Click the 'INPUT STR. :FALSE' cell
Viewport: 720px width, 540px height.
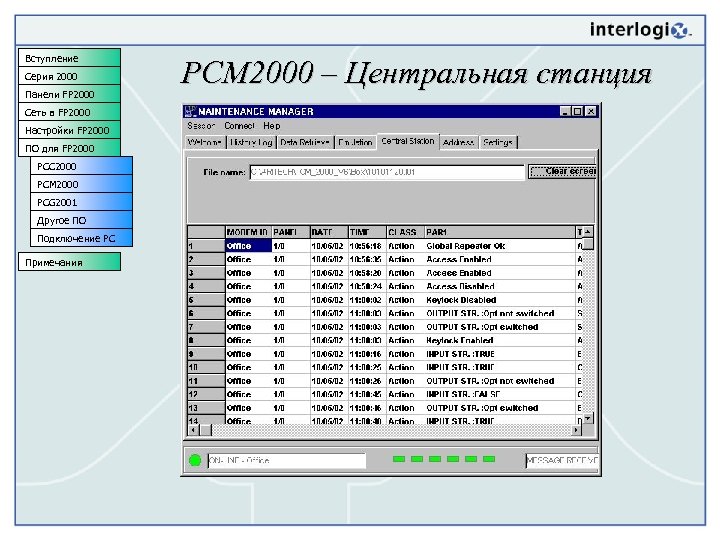[x=500, y=394]
